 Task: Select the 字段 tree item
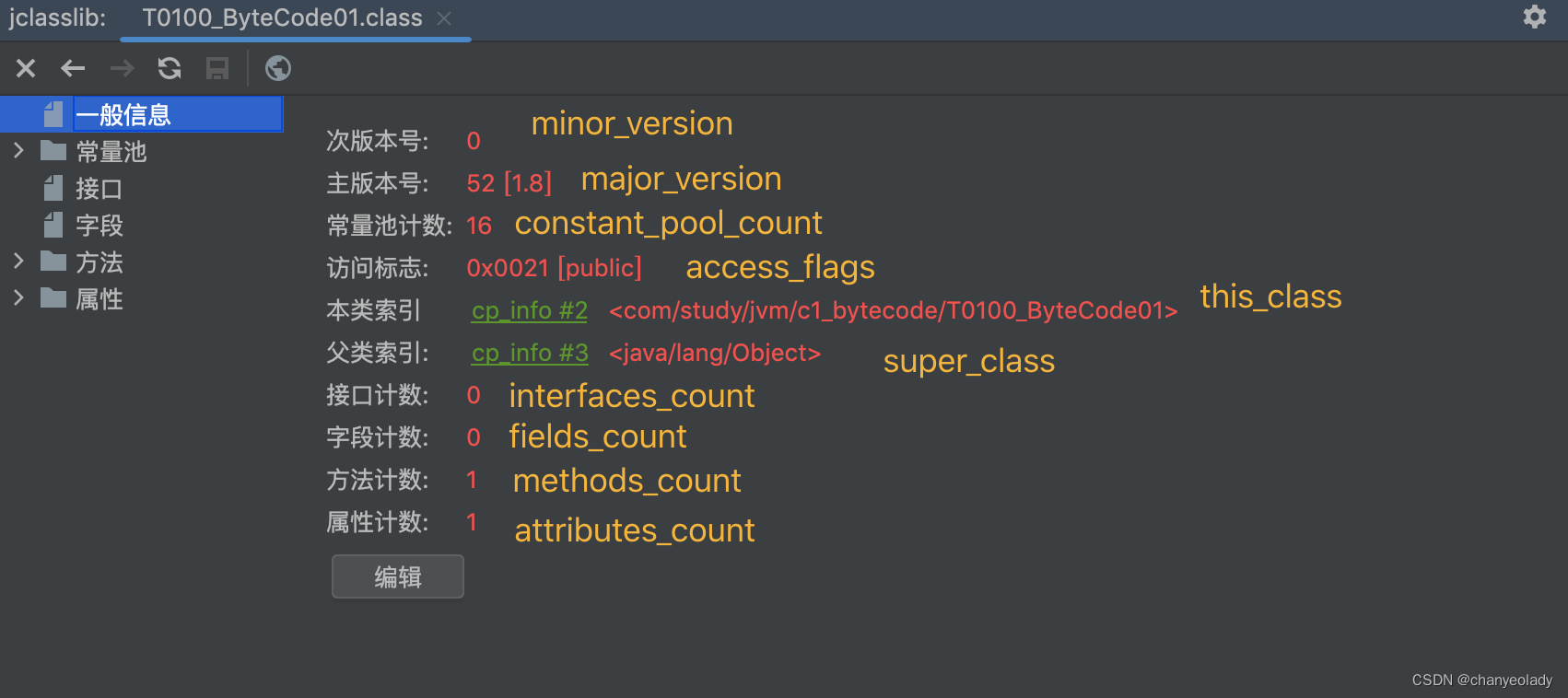[99, 226]
